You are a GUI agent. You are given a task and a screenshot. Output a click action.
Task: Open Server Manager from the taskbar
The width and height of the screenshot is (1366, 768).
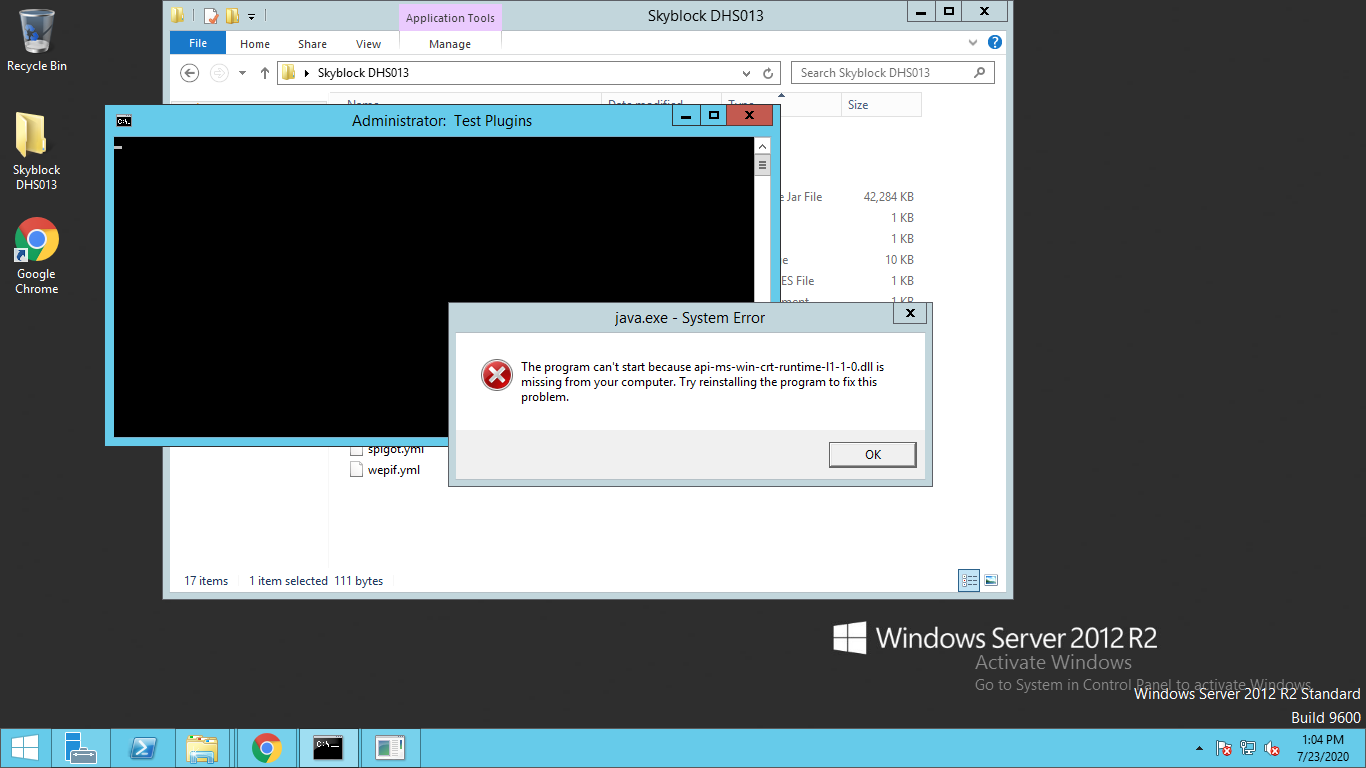80,748
